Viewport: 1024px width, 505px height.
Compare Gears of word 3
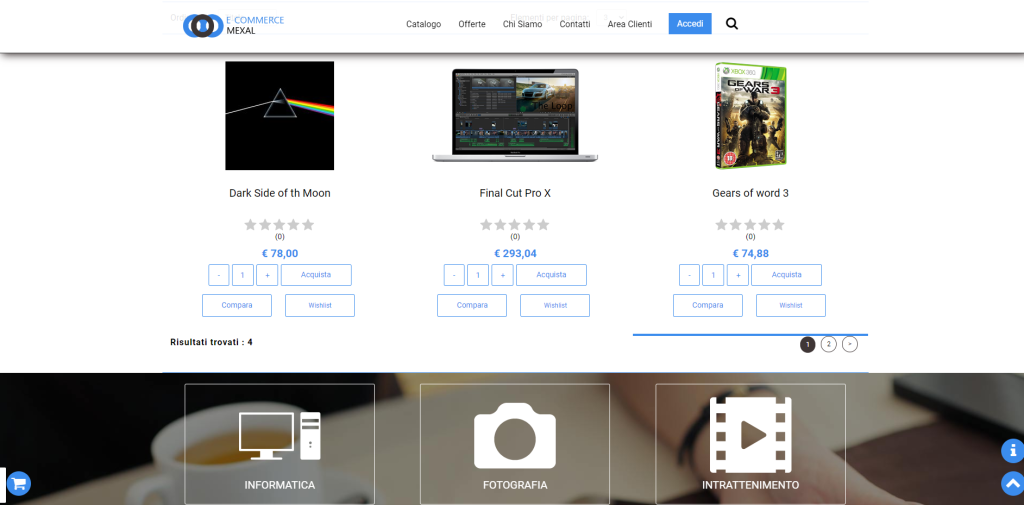(x=708, y=306)
